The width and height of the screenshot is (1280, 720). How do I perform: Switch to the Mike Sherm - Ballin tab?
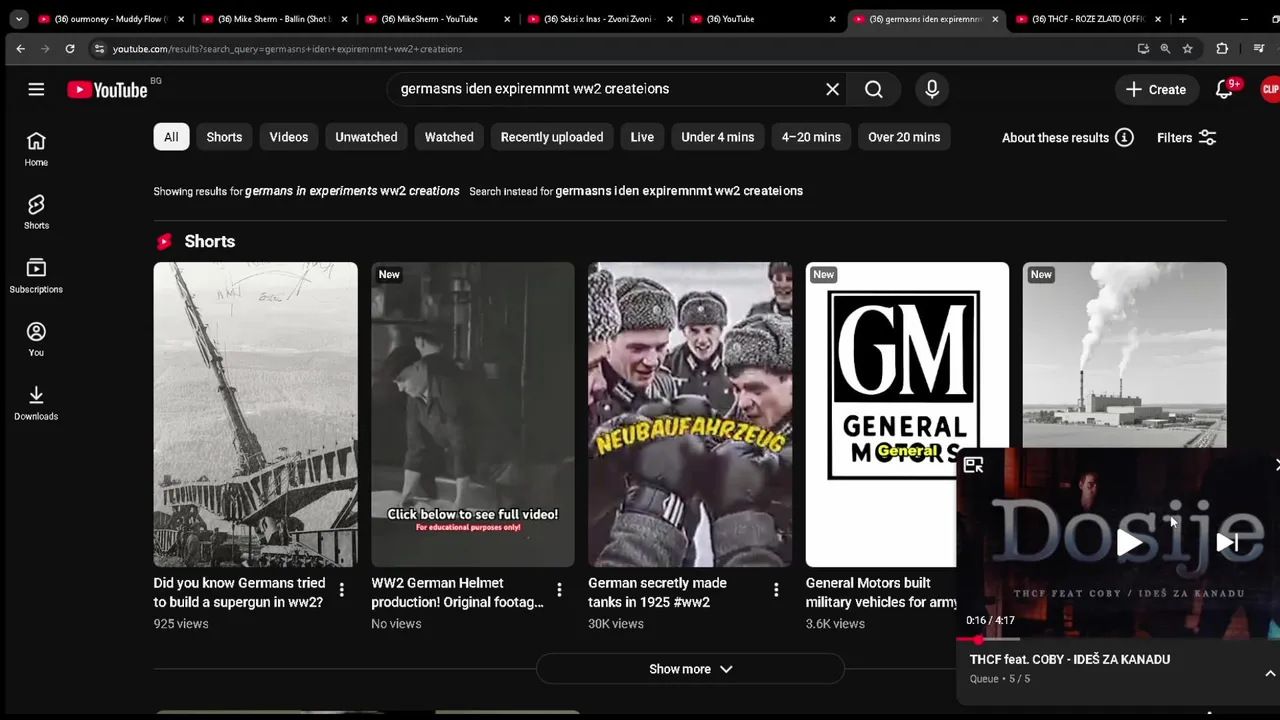pos(273,19)
